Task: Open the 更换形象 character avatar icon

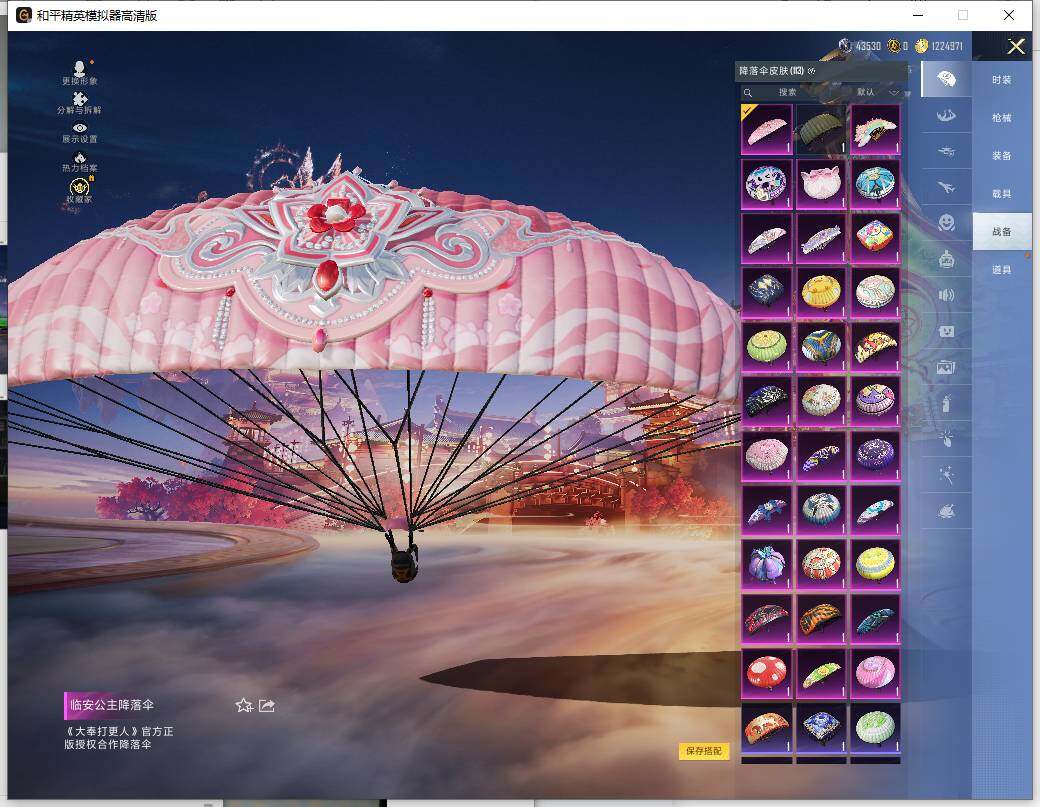Action: pos(79,68)
